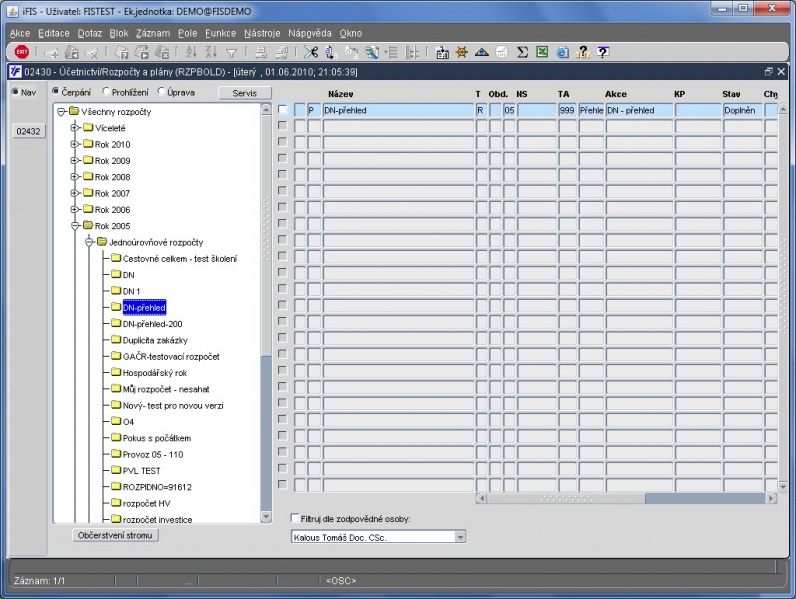Click the question mark help icon with bars

pos(583,52)
